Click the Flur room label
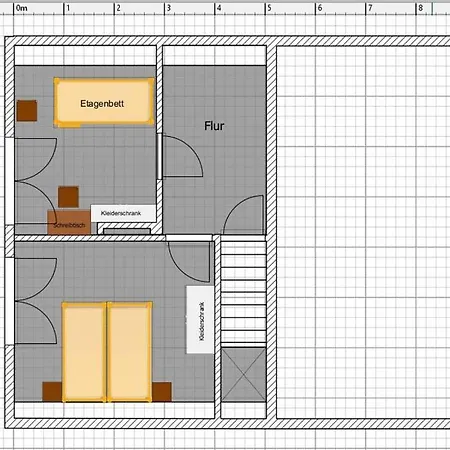 (x=214, y=126)
